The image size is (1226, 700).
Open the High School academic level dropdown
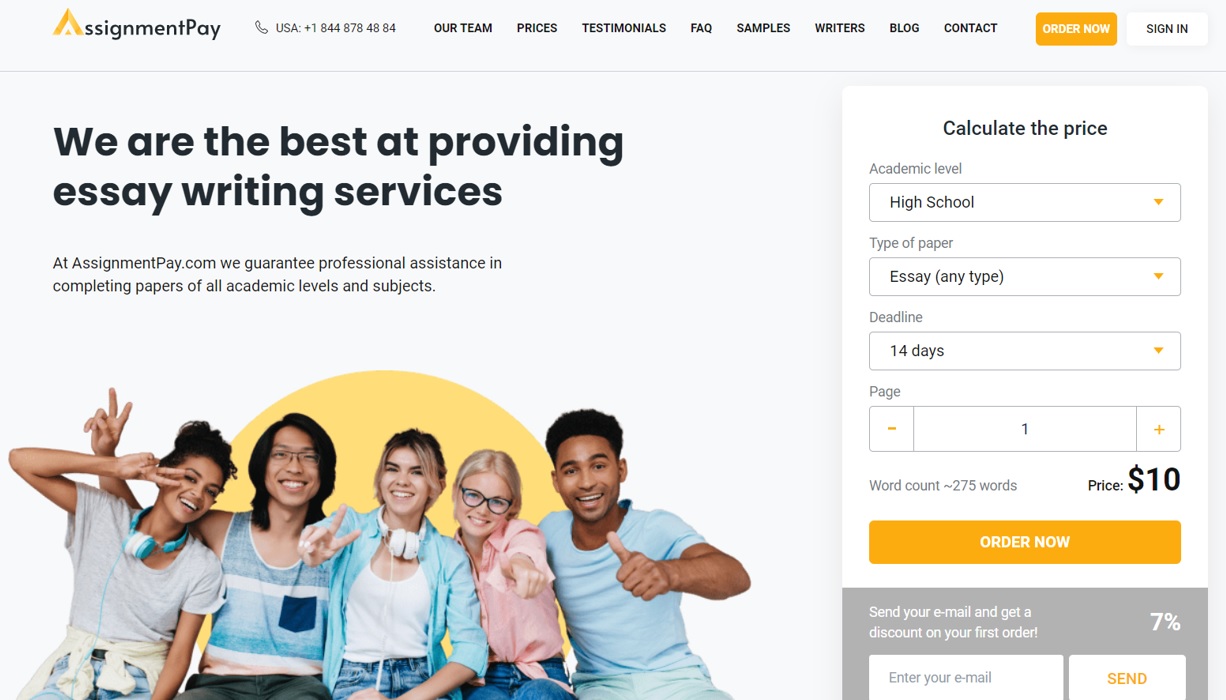click(1025, 202)
